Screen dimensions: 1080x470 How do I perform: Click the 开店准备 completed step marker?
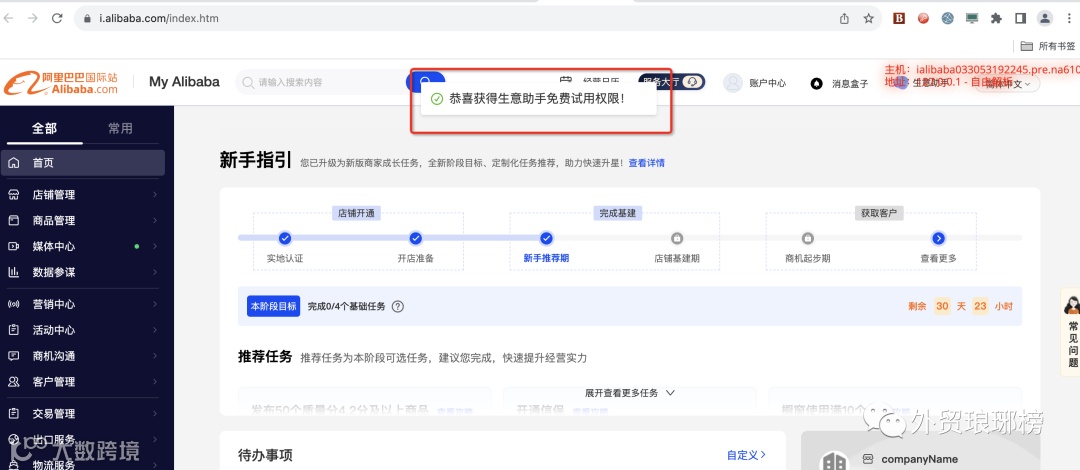pyautogui.click(x=415, y=238)
